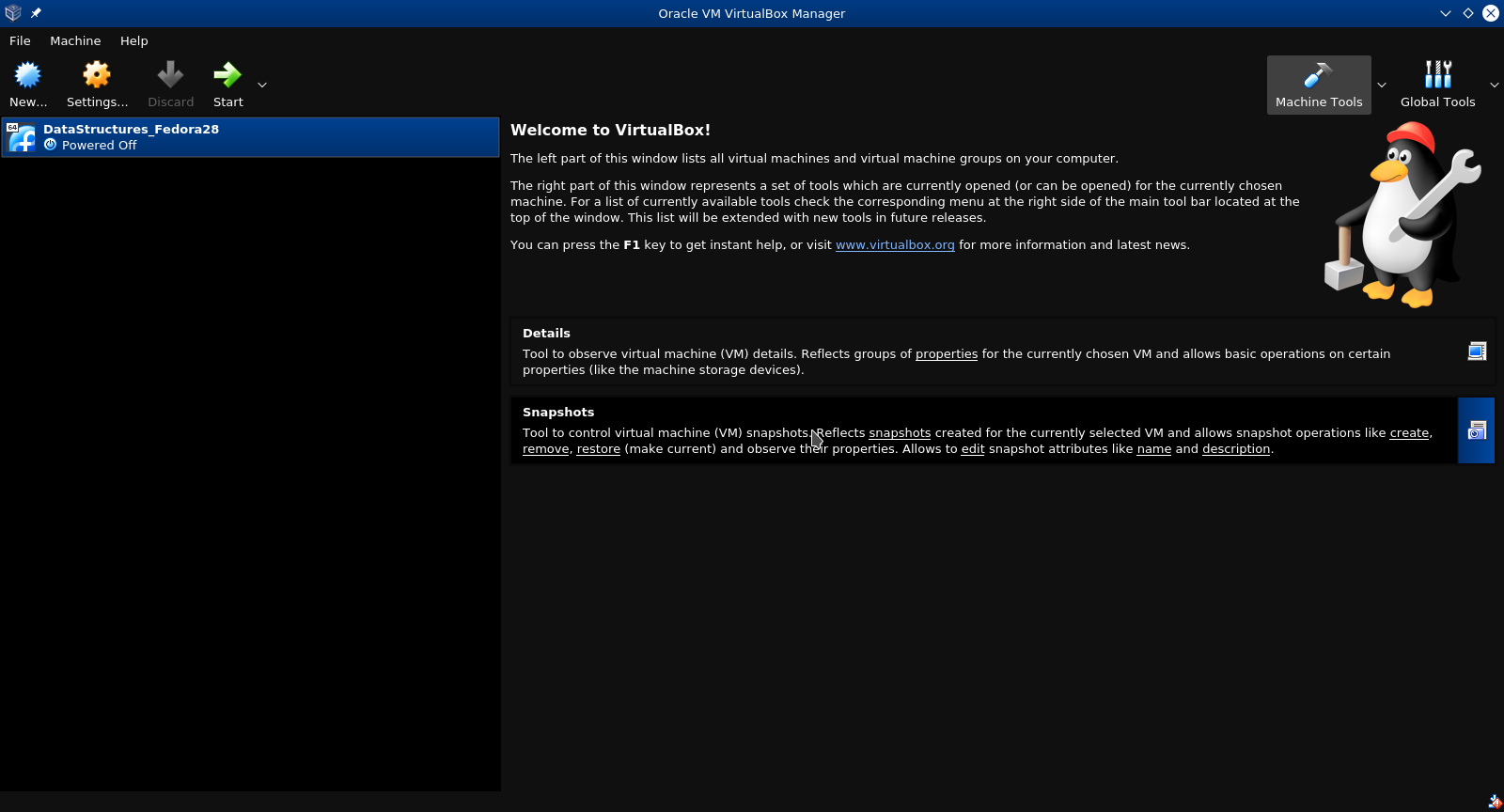Open the Help menu
The image size is (1504, 812).
(x=133, y=41)
